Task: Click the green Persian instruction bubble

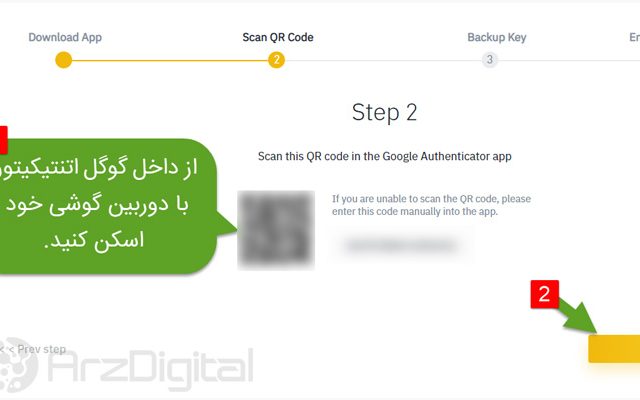Action: [108, 206]
